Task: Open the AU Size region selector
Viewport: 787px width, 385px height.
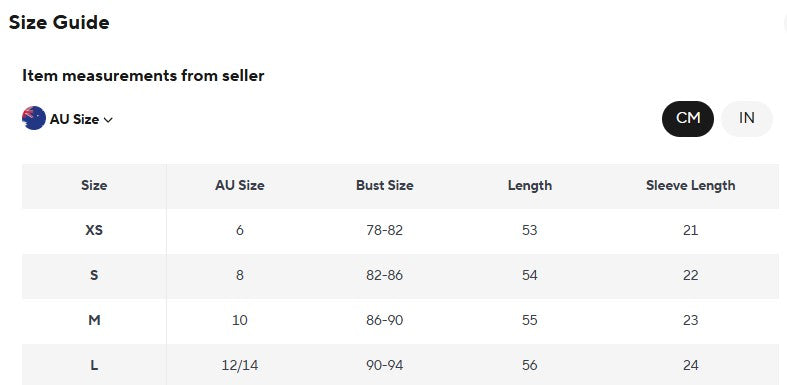Action: click(68, 119)
